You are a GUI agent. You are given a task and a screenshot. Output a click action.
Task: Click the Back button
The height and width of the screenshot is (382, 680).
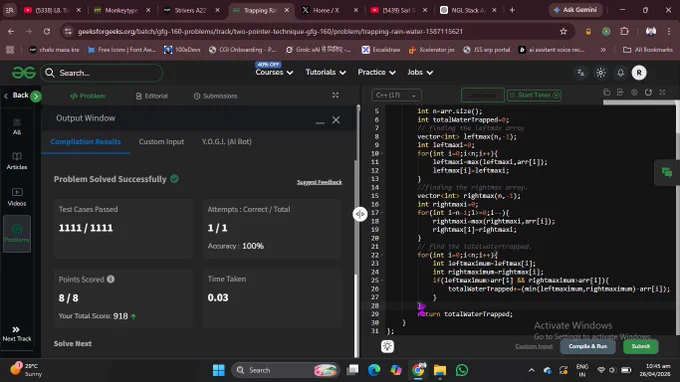point(16,95)
